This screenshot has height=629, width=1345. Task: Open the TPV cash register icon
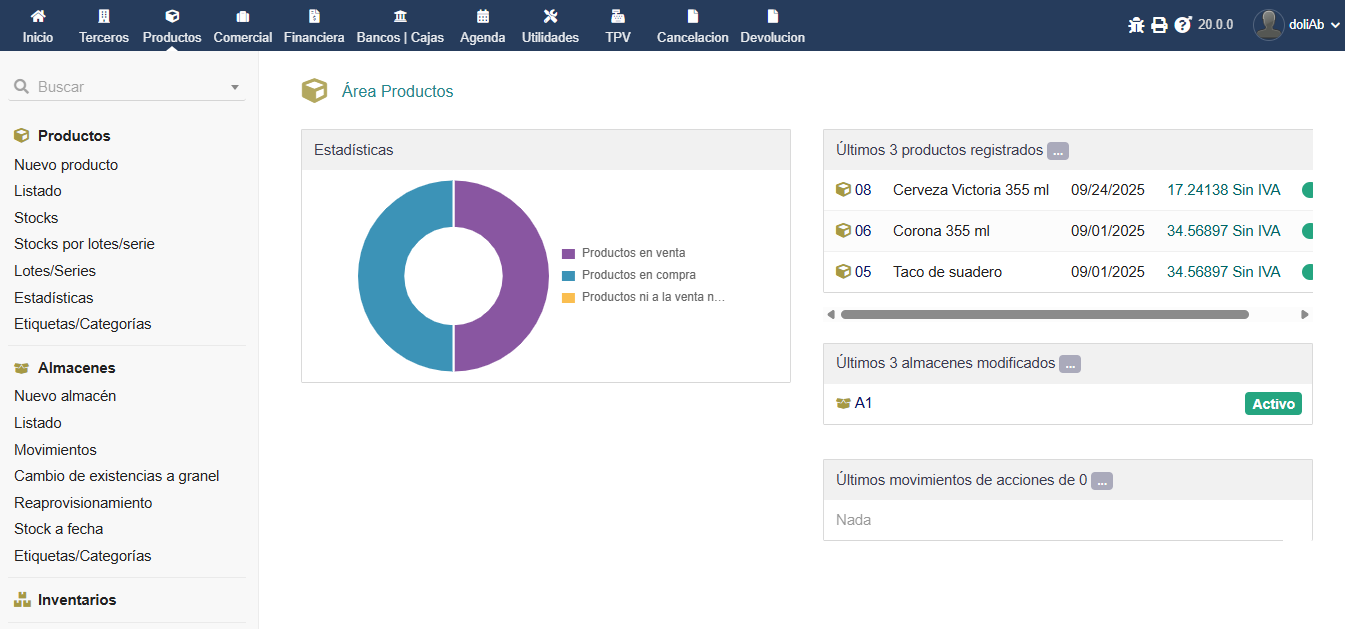[x=618, y=17]
